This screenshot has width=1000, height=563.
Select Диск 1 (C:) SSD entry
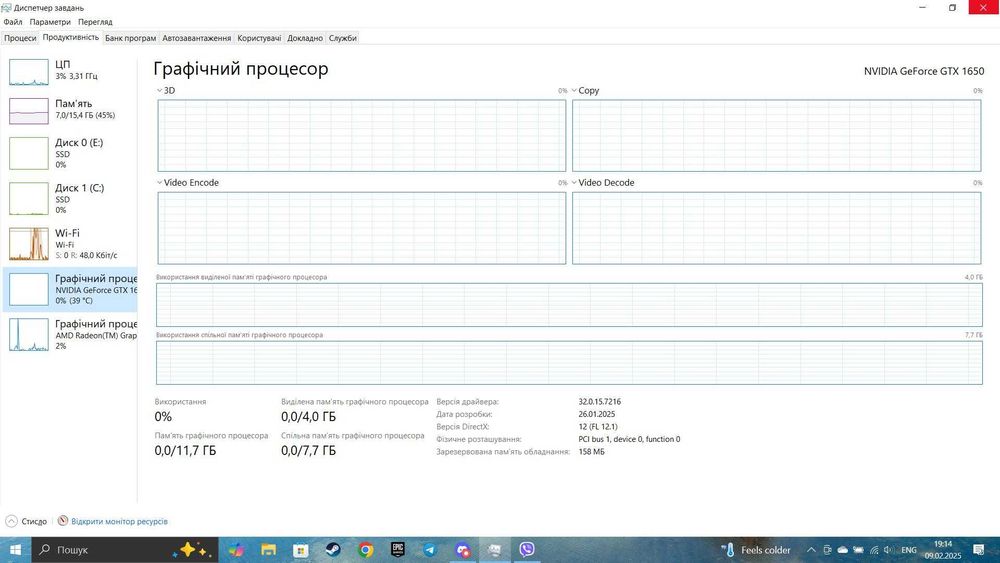point(70,198)
